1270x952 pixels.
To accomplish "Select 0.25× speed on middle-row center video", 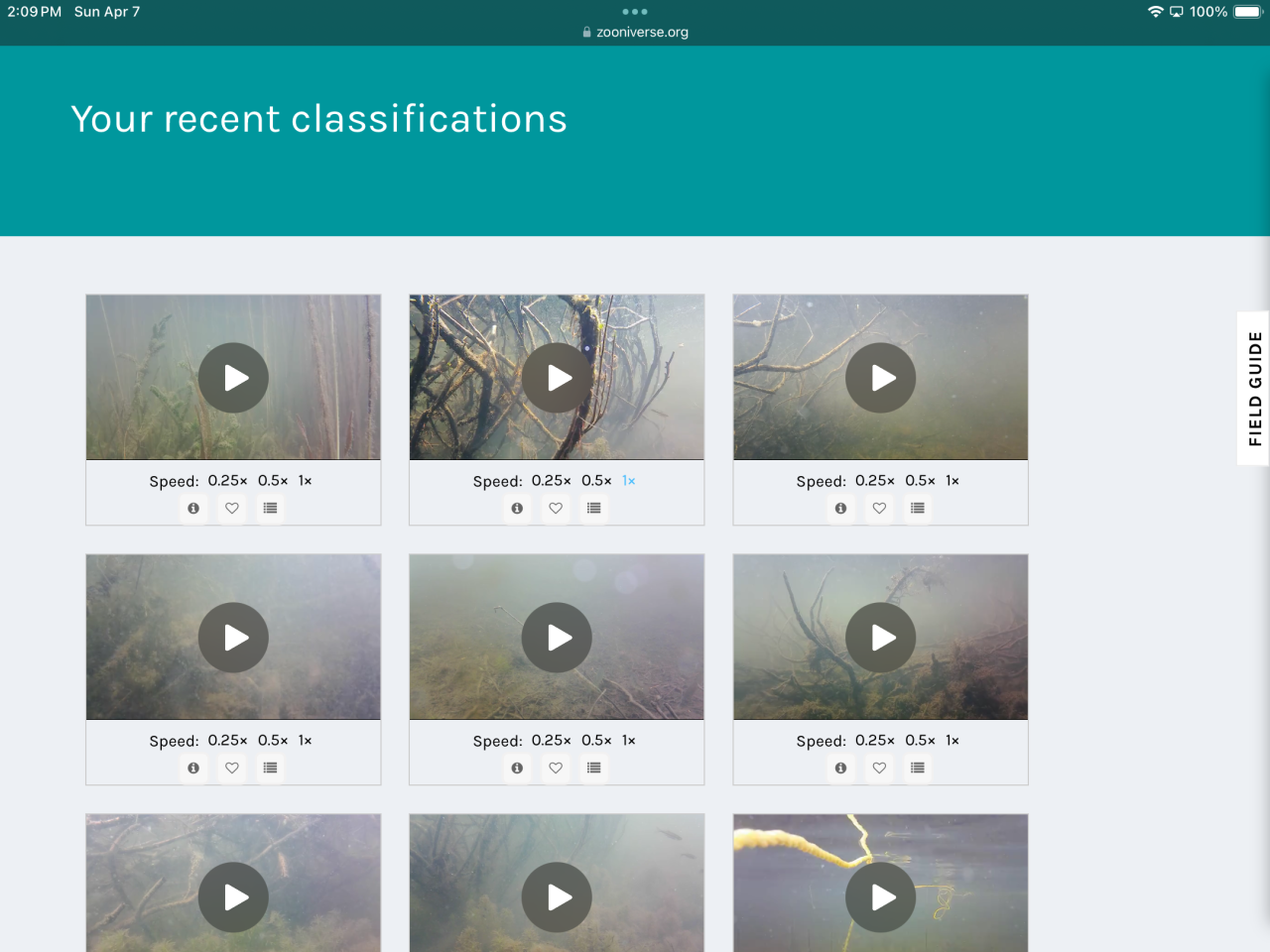I will [551, 741].
